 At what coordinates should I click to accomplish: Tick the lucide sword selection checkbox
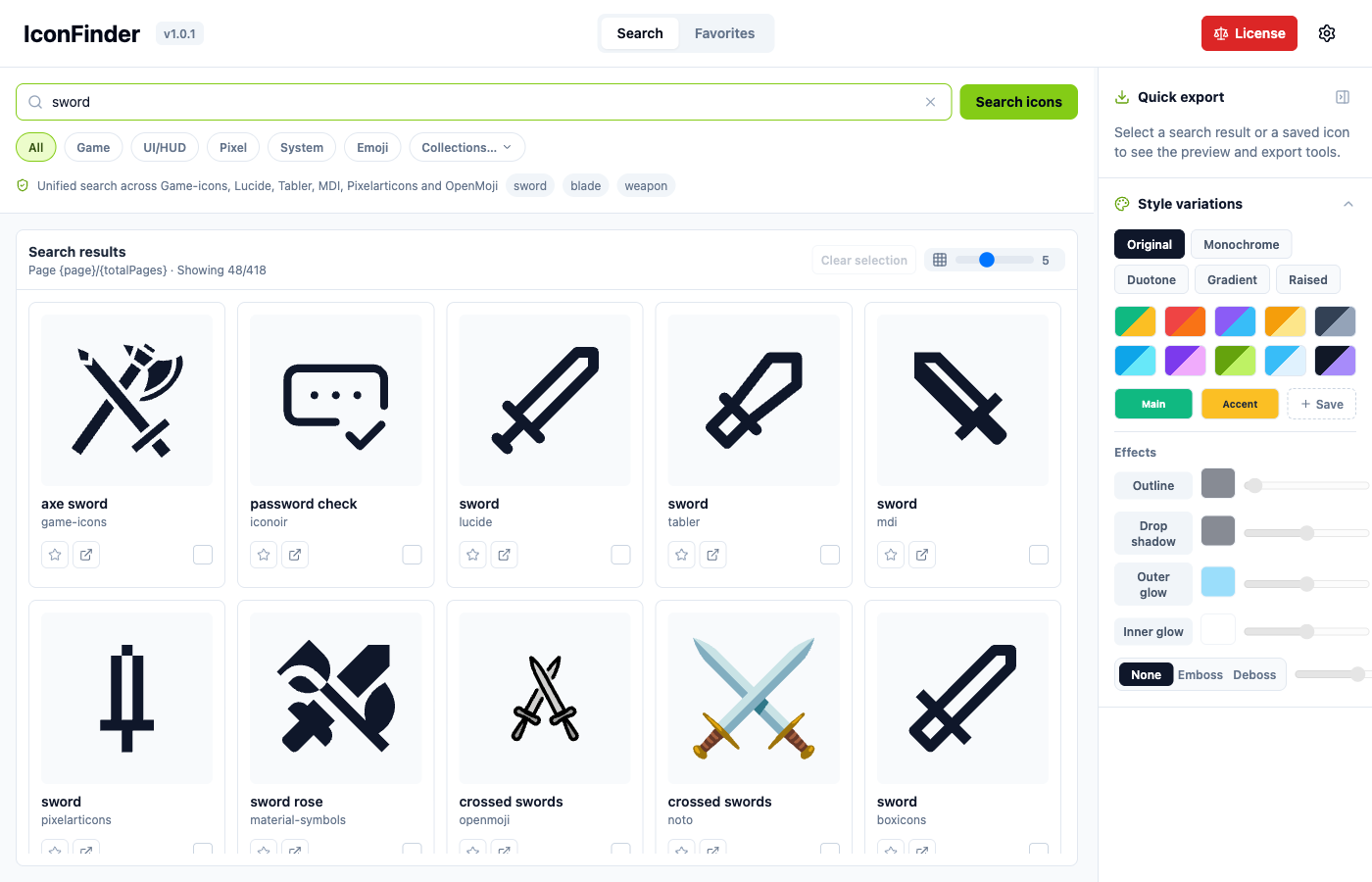[620, 555]
